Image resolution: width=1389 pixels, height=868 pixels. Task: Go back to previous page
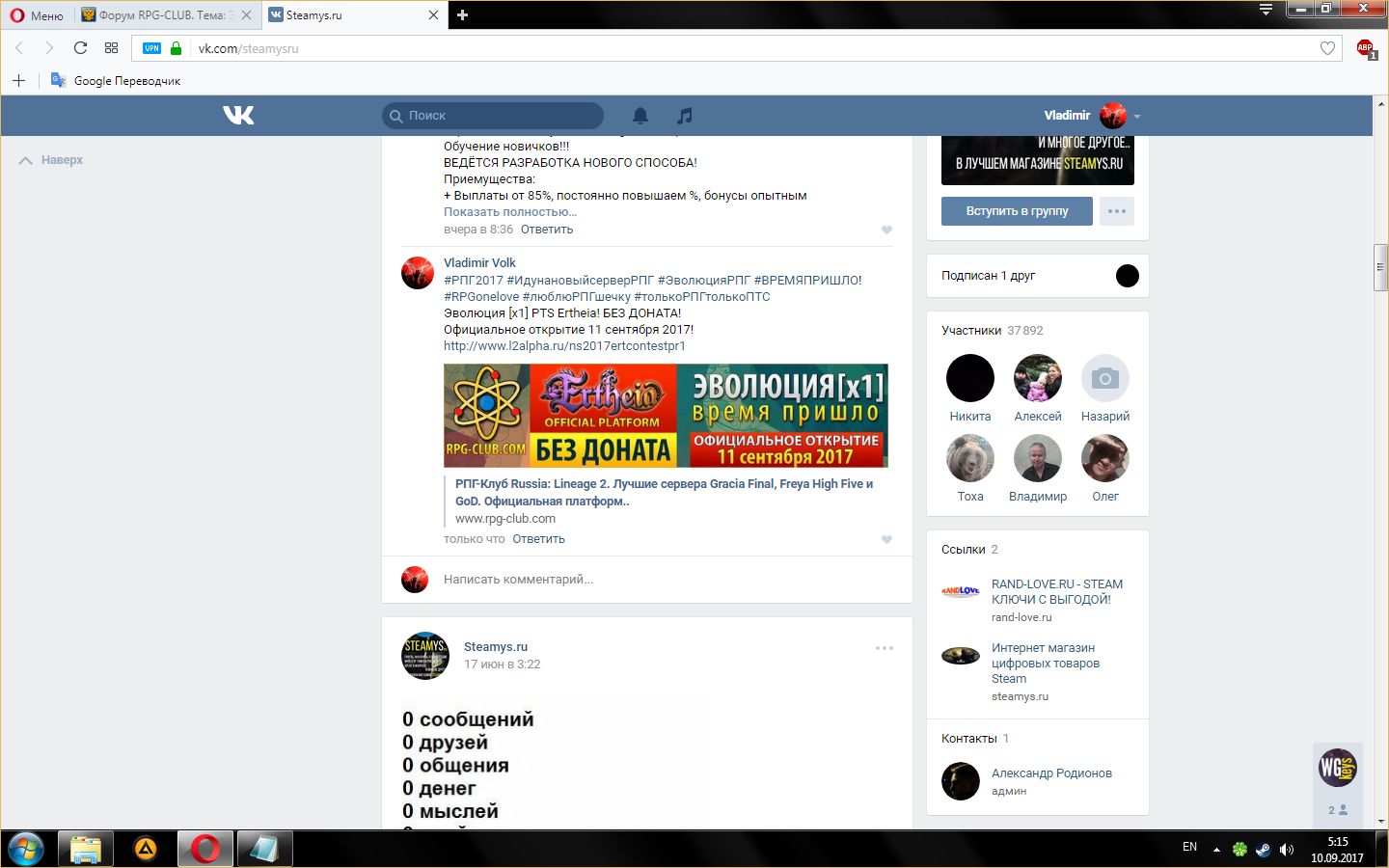click(x=19, y=48)
